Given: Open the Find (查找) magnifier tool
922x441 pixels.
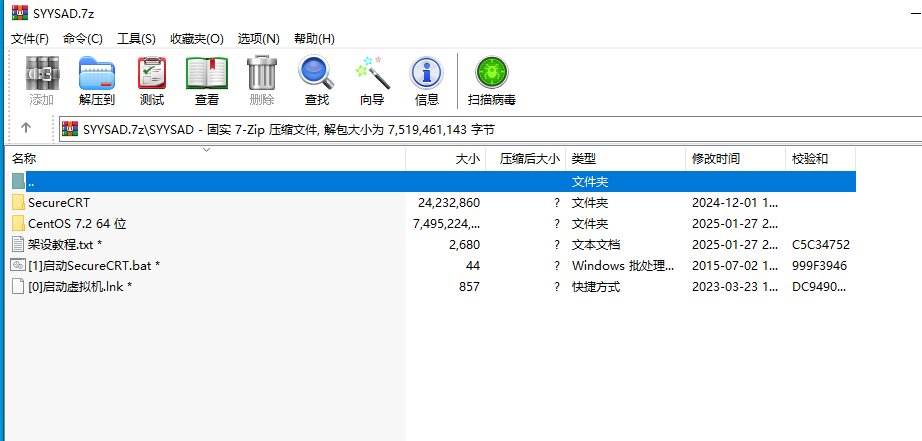Looking at the screenshot, I should (316, 72).
